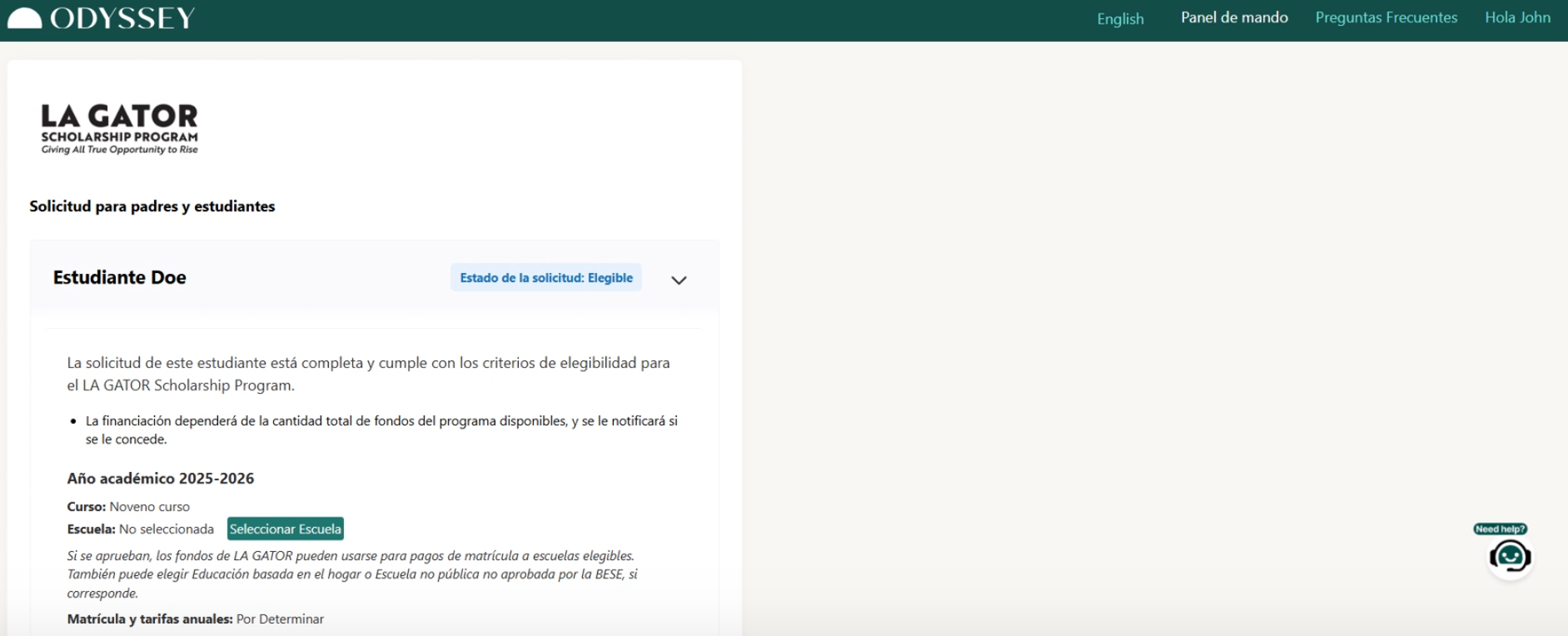Click the Seleccionar Escuela button
The image size is (1568, 636).
[x=286, y=529]
